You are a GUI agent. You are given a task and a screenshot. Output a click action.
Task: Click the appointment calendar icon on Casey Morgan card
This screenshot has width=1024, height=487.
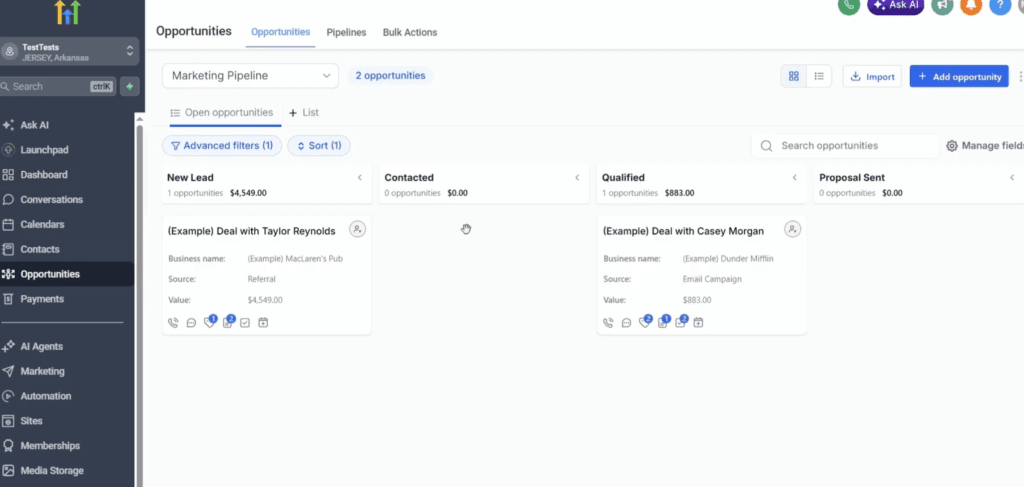click(698, 322)
